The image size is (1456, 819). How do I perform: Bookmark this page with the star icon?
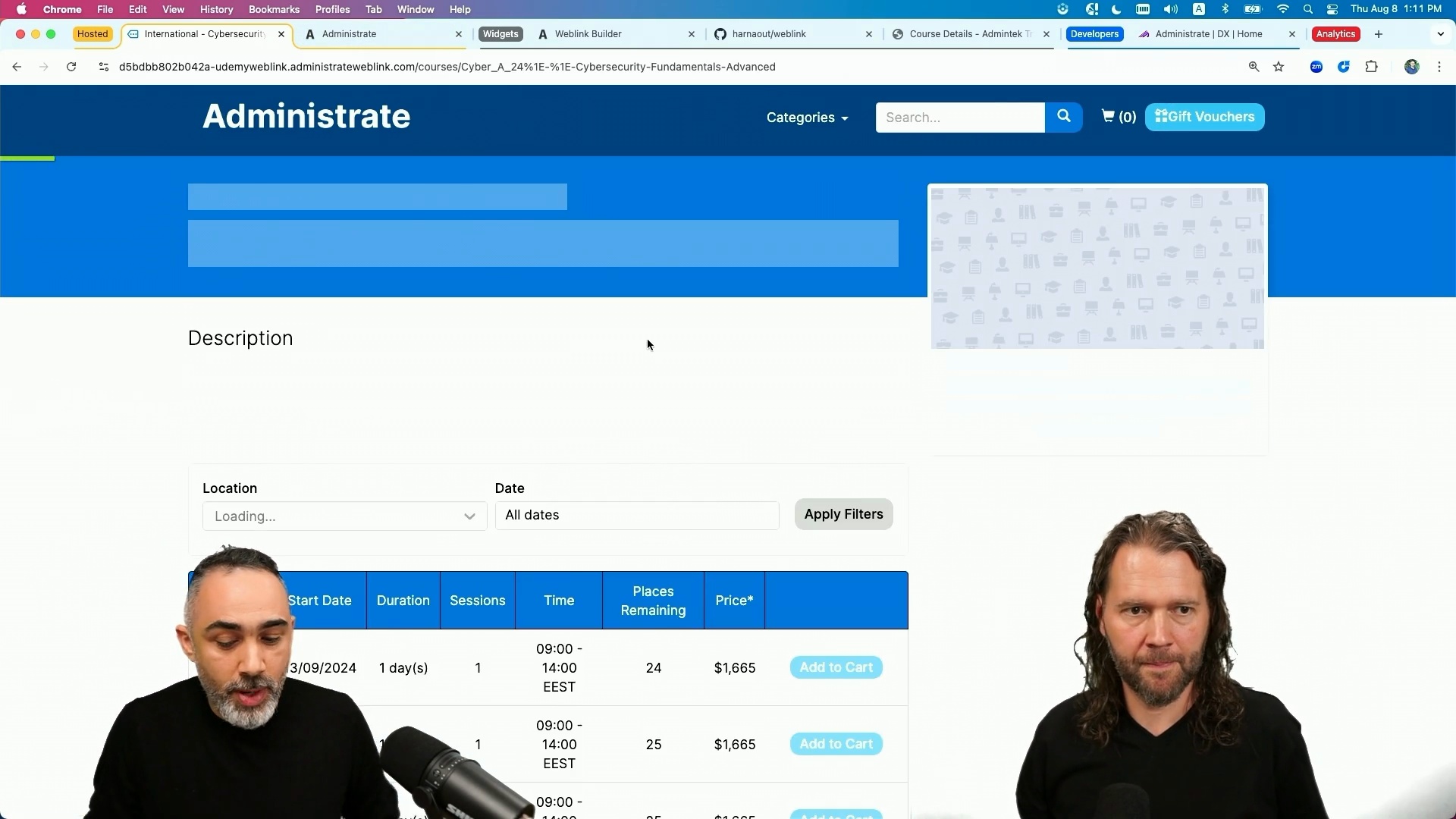pyautogui.click(x=1279, y=67)
